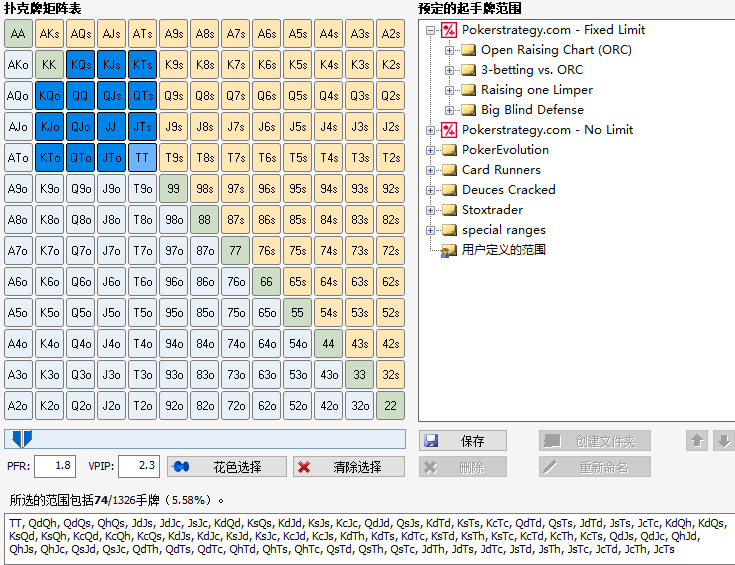This screenshot has width=735, height=565.
Task: Click the PFR value field
Action: [x=55, y=466]
